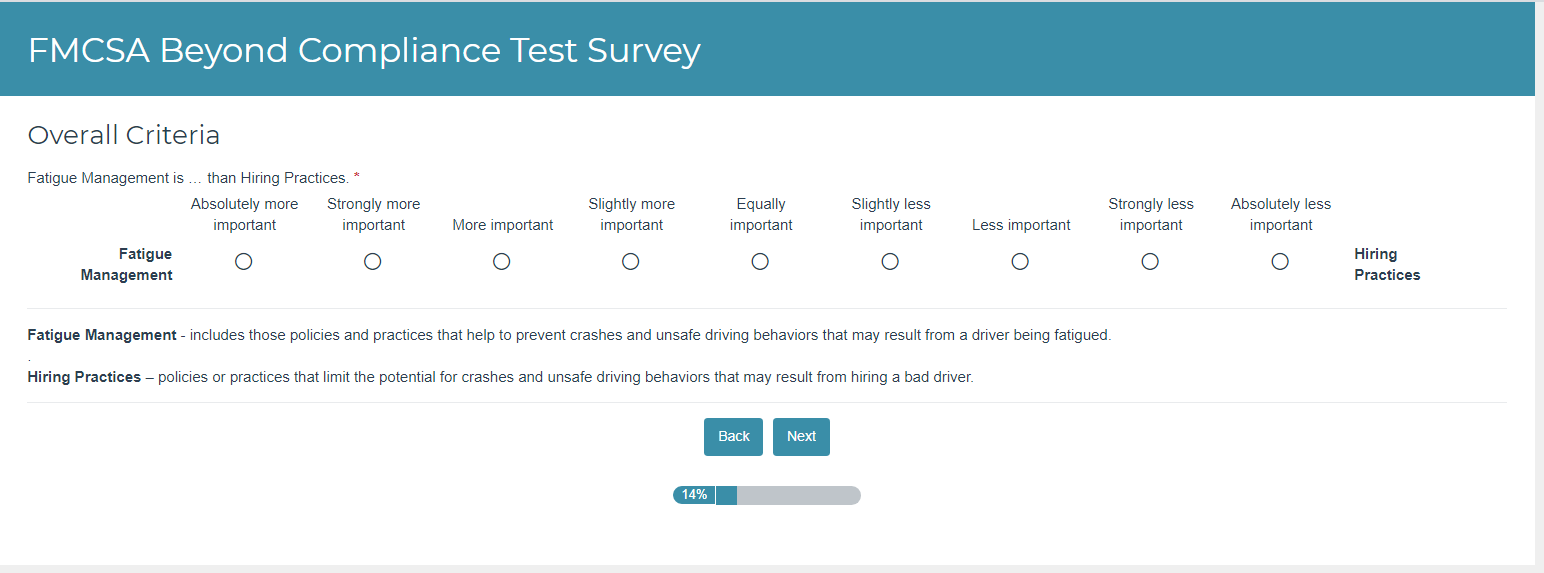Go to the next survey page
The image size is (1544, 573).
[x=801, y=436]
